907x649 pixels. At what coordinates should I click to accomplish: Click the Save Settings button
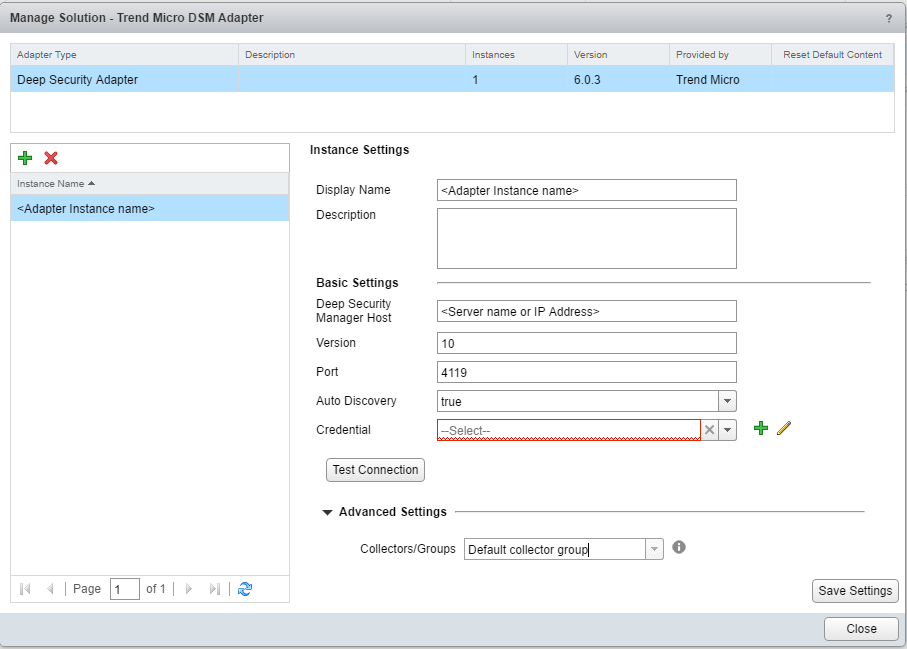[855, 591]
